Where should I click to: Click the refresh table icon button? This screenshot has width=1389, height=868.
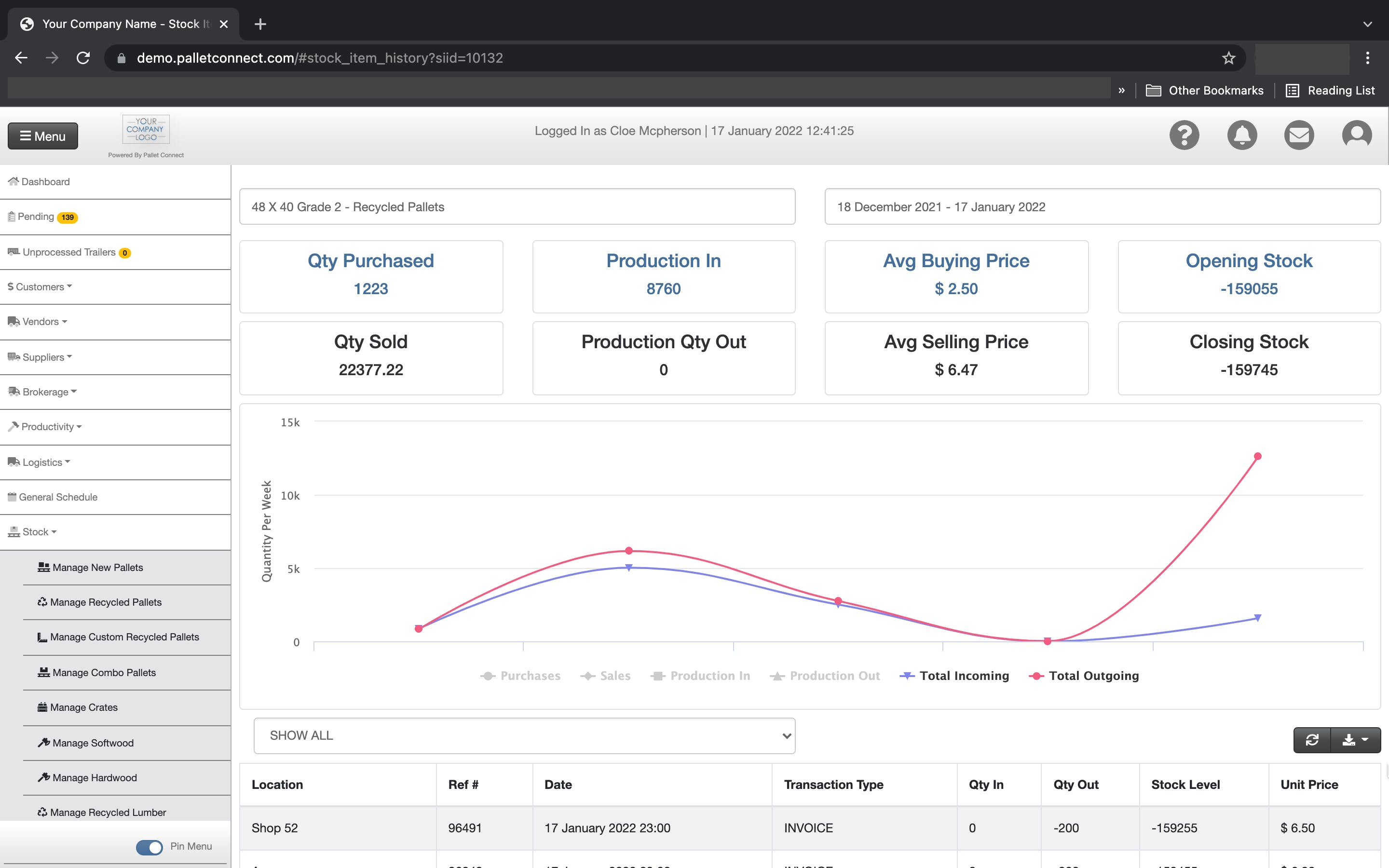coord(1312,740)
